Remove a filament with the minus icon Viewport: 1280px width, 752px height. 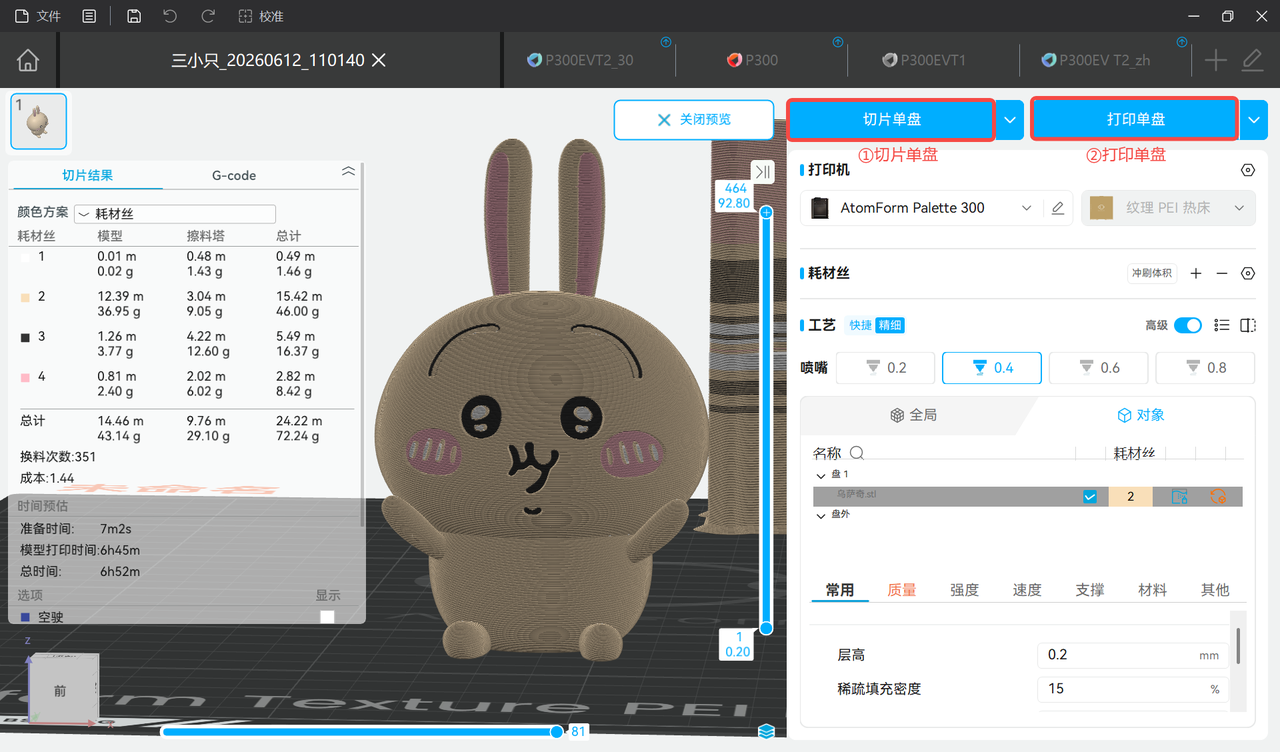coord(1221,273)
